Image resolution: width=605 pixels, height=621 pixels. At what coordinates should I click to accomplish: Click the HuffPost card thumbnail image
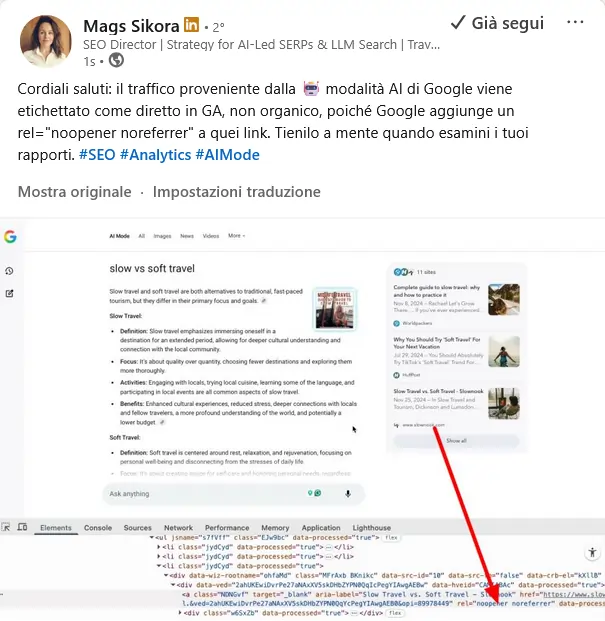click(504, 351)
